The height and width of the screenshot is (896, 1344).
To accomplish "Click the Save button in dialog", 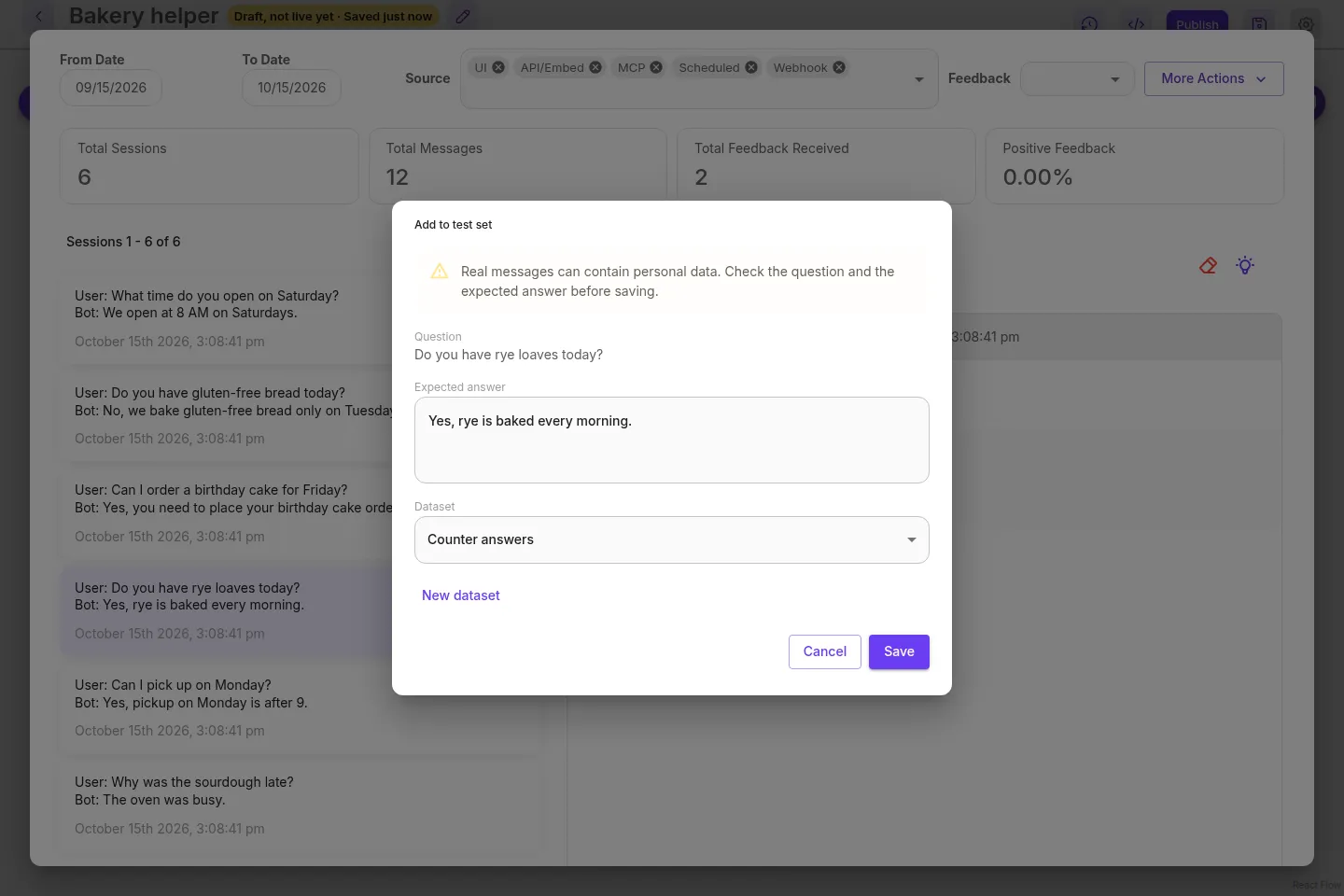I will [899, 651].
